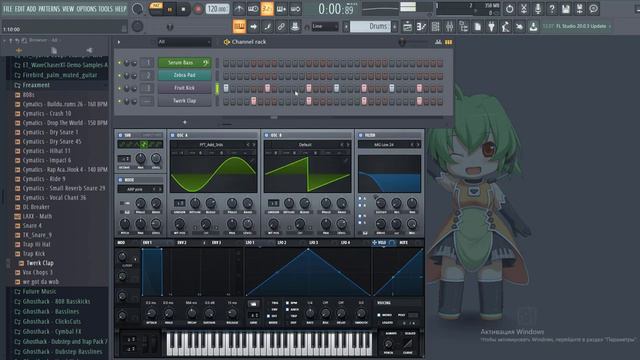The height and width of the screenshot is (360, 640).
Task: Open the Line snap dropdown
Action: (x=324, y=27)
